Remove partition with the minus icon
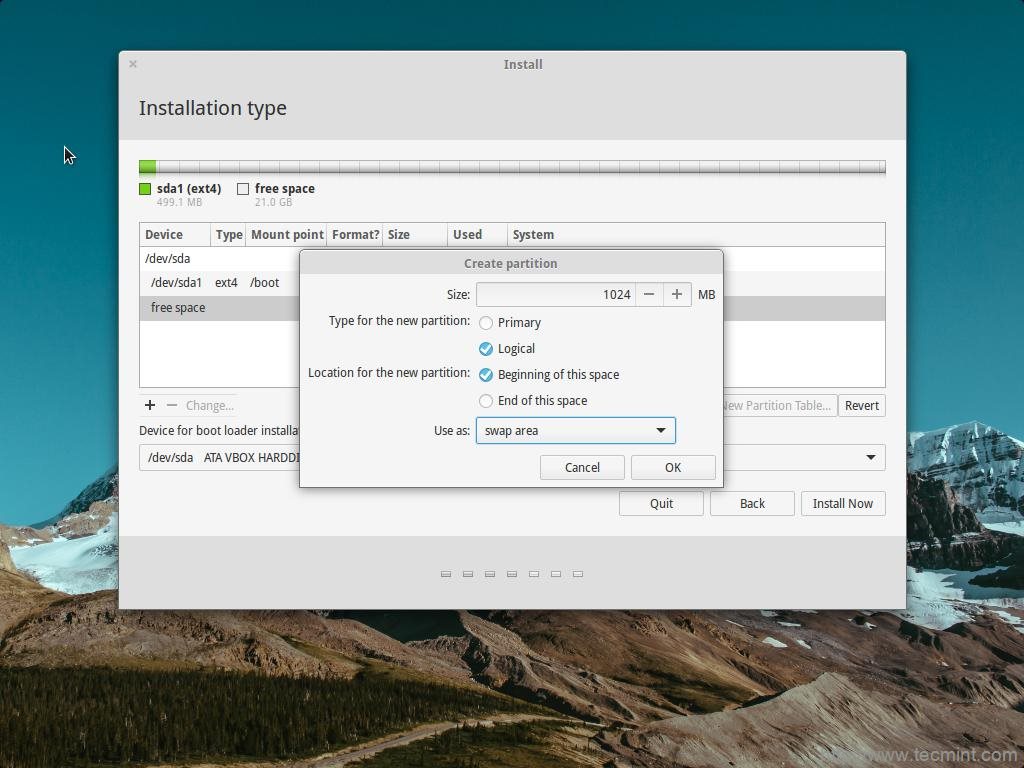Viewport: 1024px width, 768px height. pos(172,406)
